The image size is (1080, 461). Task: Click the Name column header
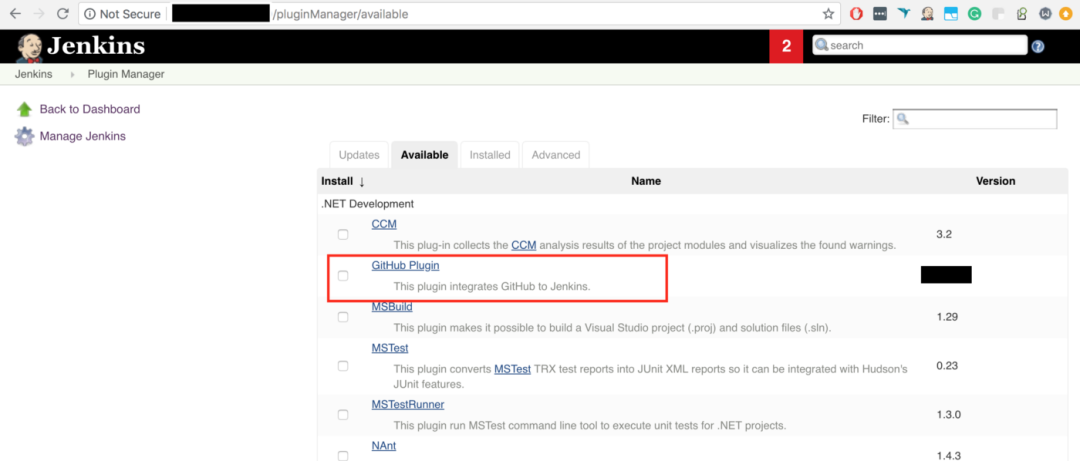[646, 181]
